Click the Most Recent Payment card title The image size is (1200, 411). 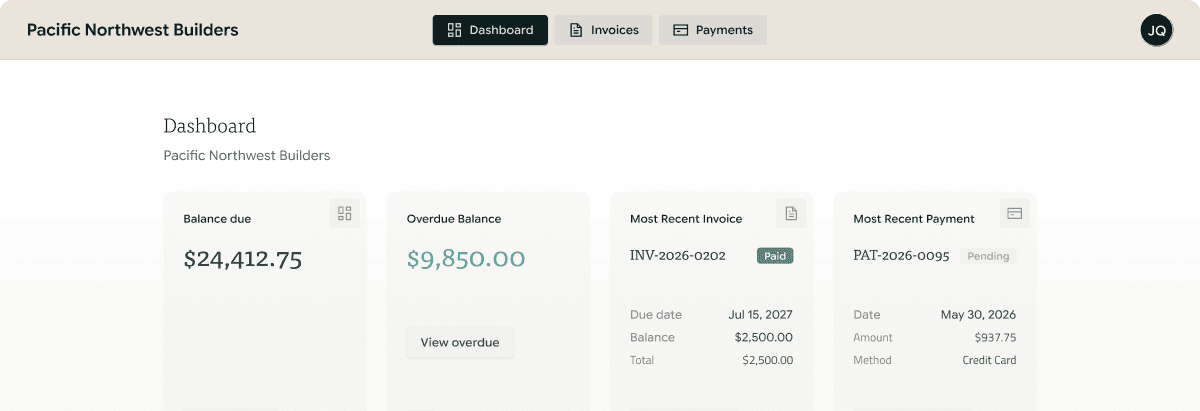coord(914,218)
